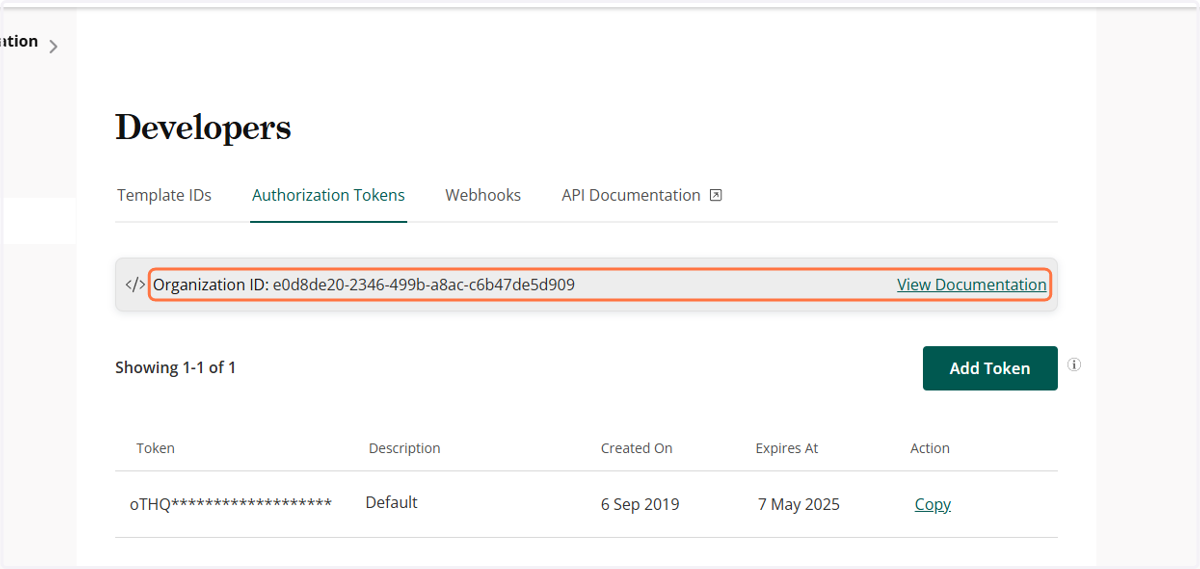
Task: Click the Add Token button
Action: coord(990,368)
